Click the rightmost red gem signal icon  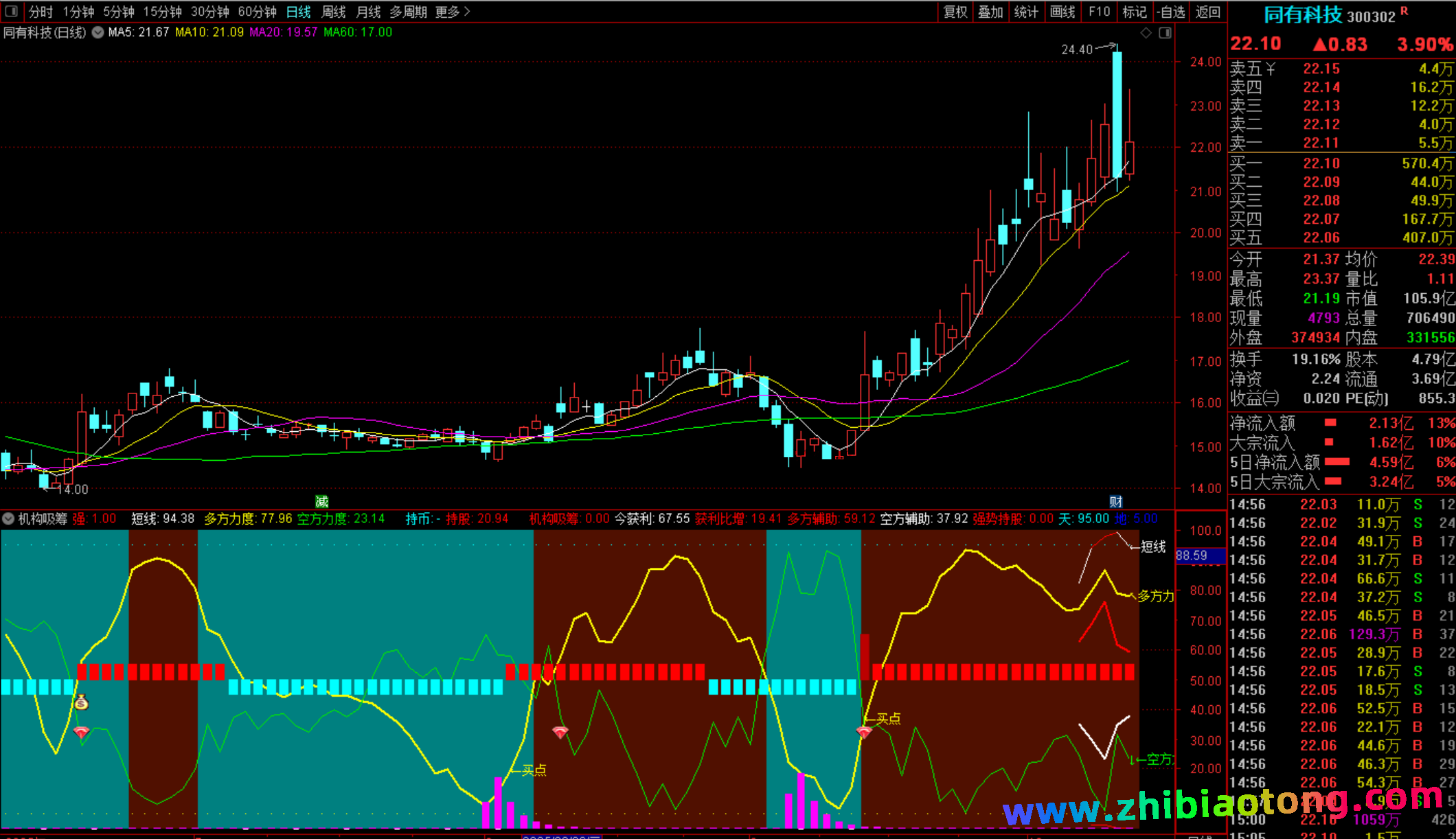tap(864, 733)
